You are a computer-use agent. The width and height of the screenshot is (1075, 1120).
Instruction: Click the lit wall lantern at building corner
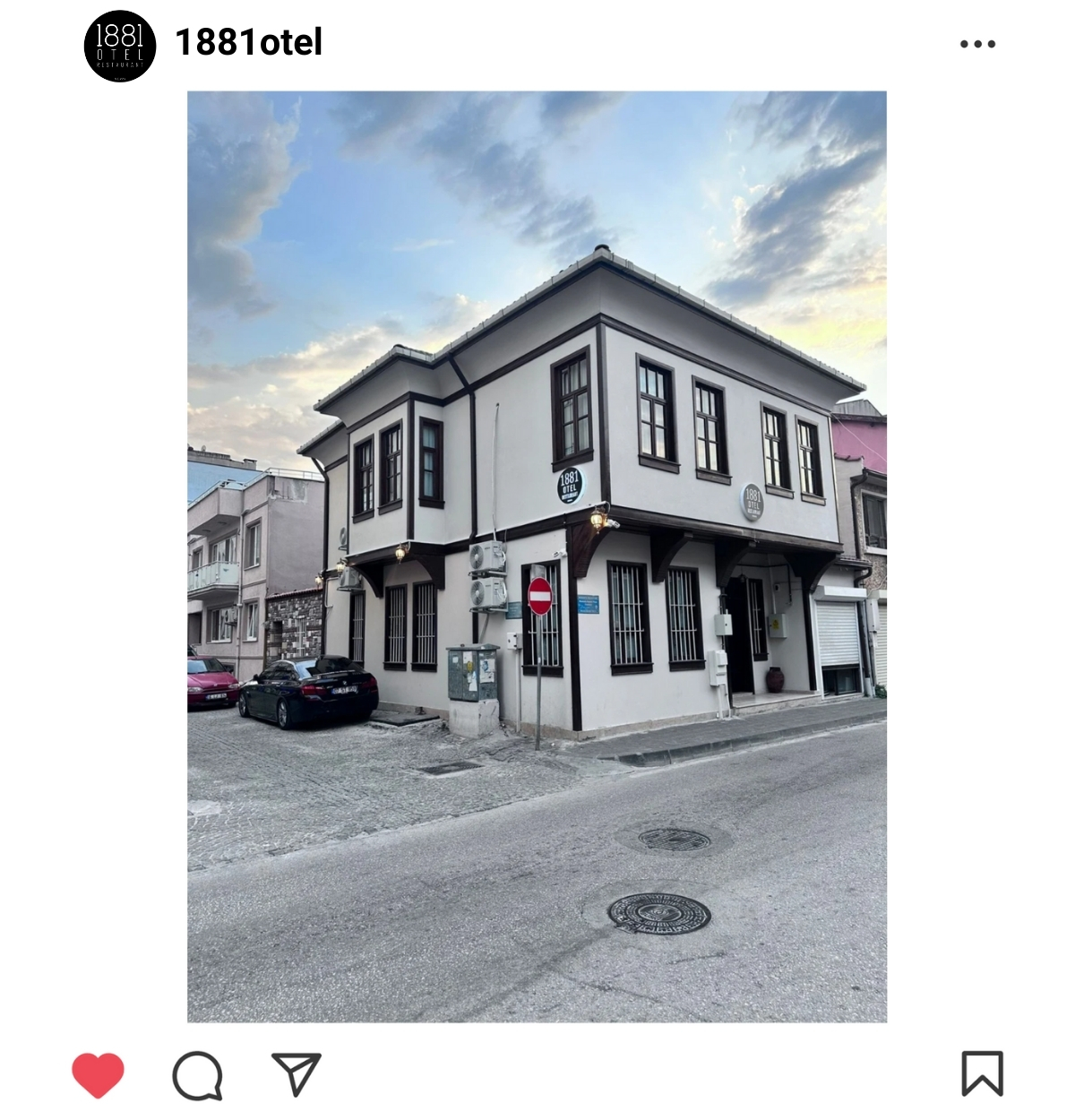coord(598,519)
